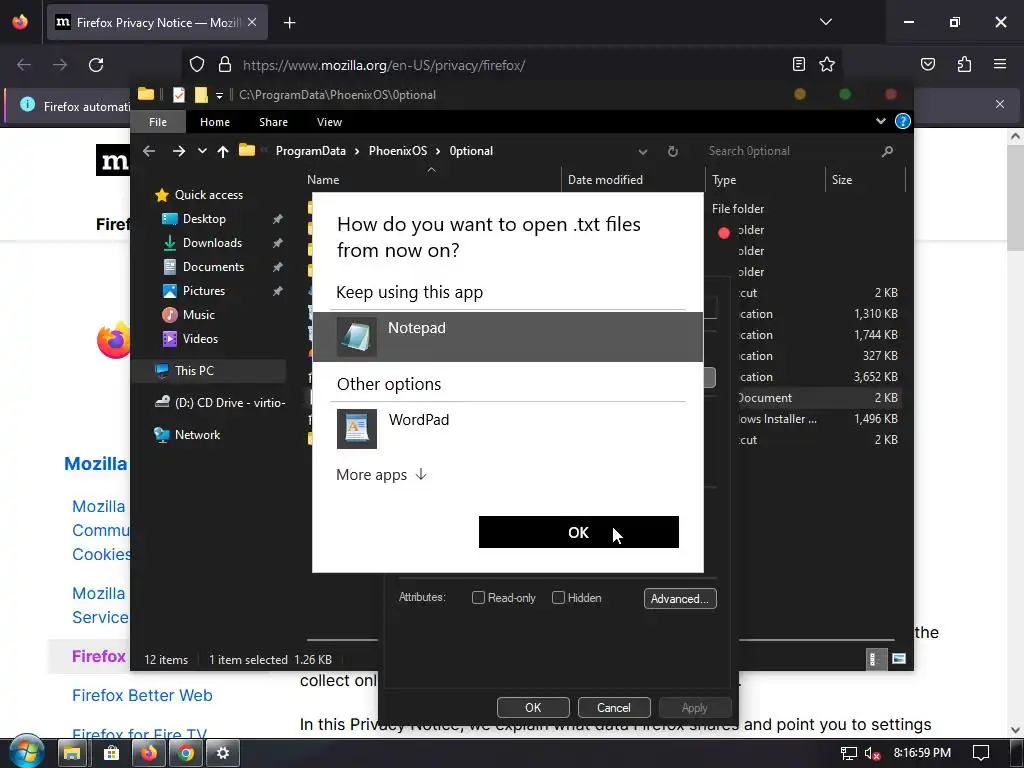The image size is (1024, 768).
Task: Sort by Date modified column
Action: [605, 180]
